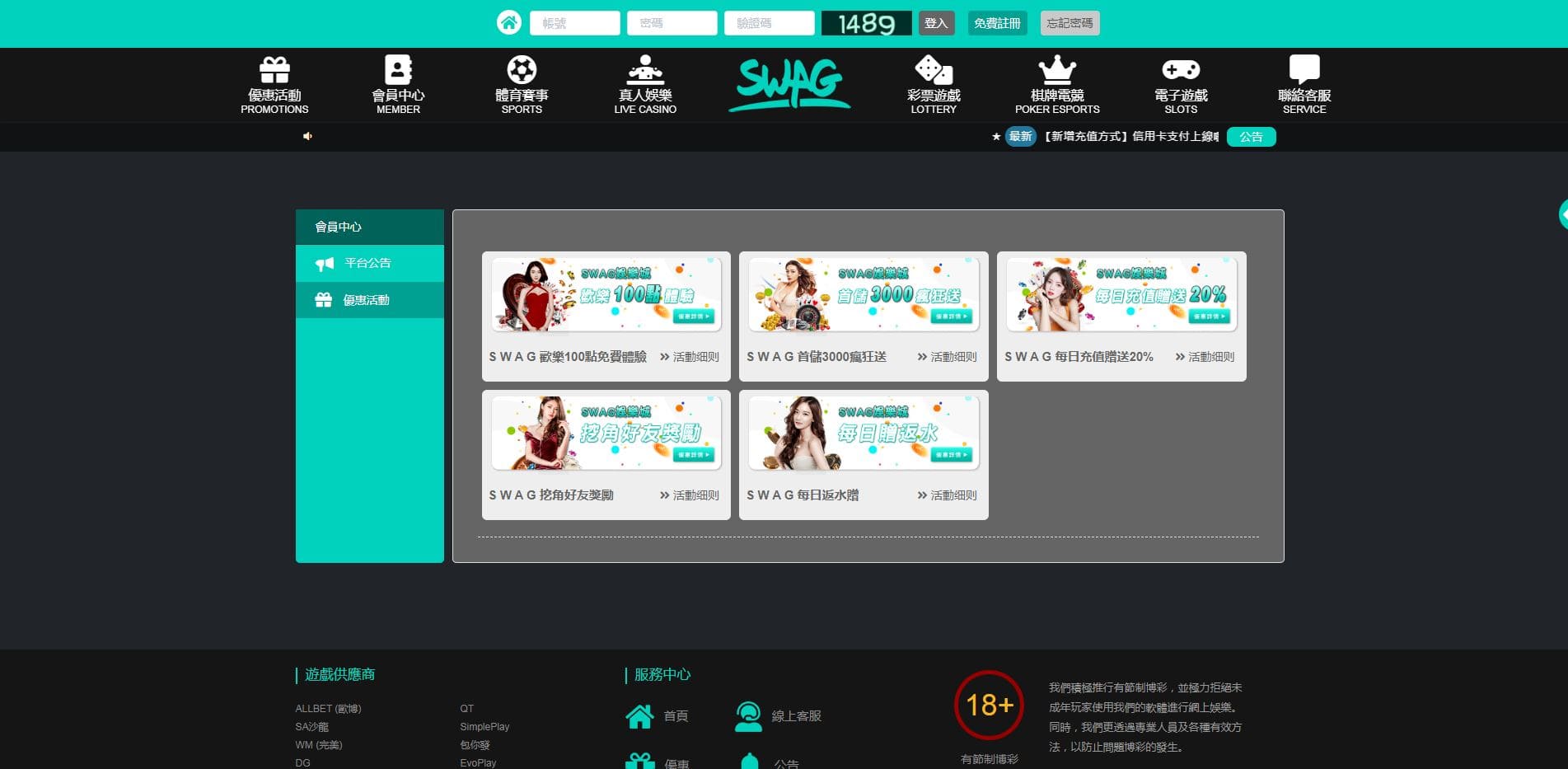Select the Poker Esports crown icon
The image size is (1568, 769).
click(x=1057, y=70)
